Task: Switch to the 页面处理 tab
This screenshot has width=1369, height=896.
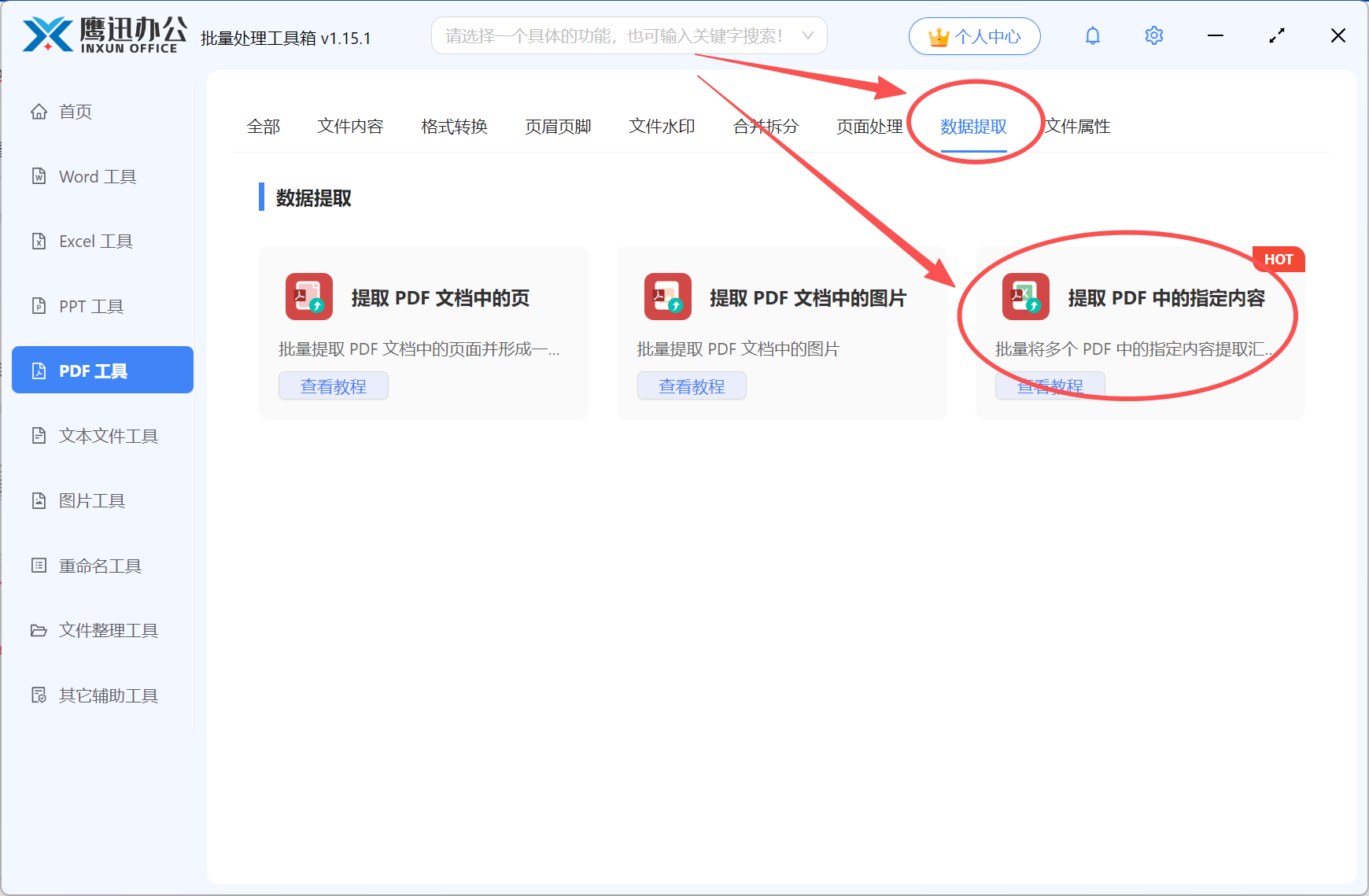Action: pyautogui.click(x=869, y=127)
